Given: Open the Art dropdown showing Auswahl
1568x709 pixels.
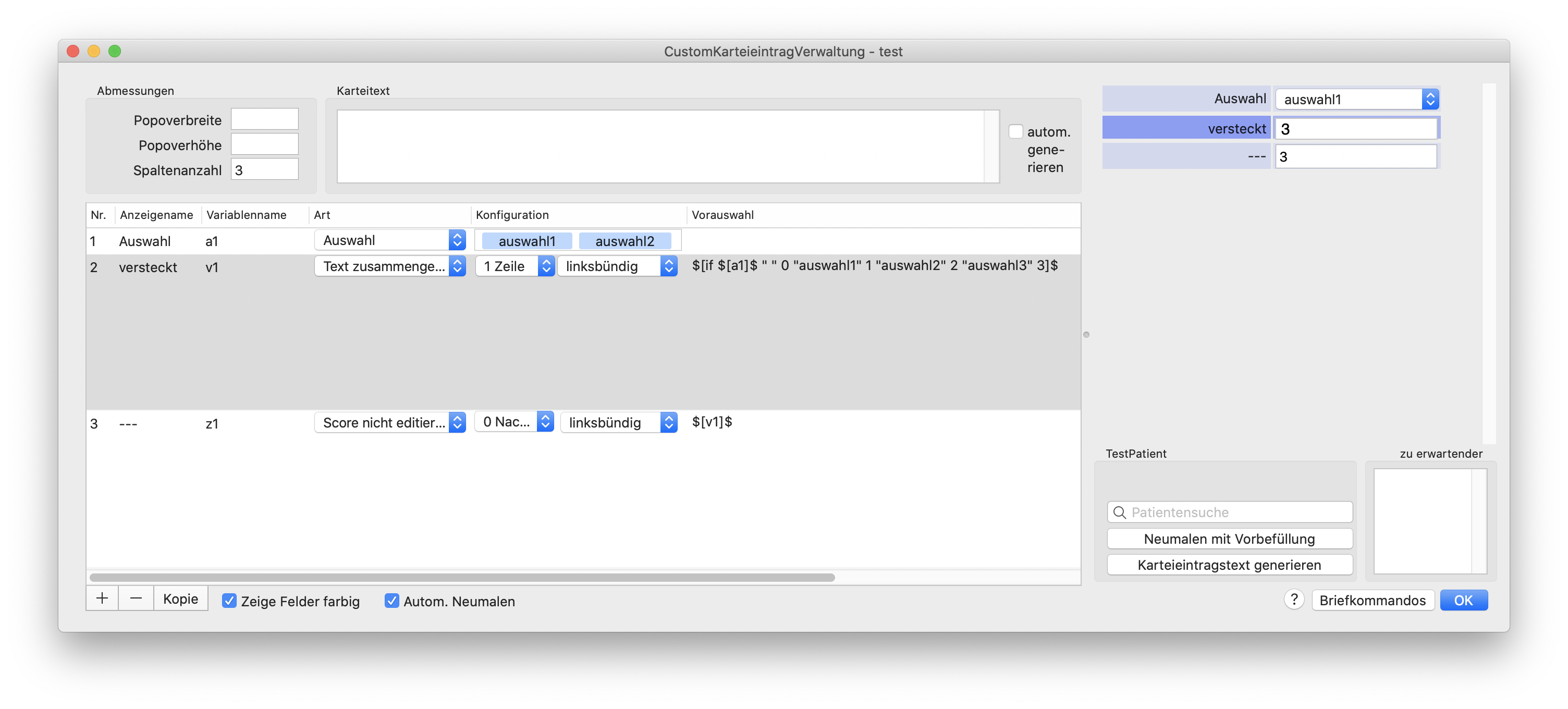Looking at the screenshot, I should click(390, 240).
